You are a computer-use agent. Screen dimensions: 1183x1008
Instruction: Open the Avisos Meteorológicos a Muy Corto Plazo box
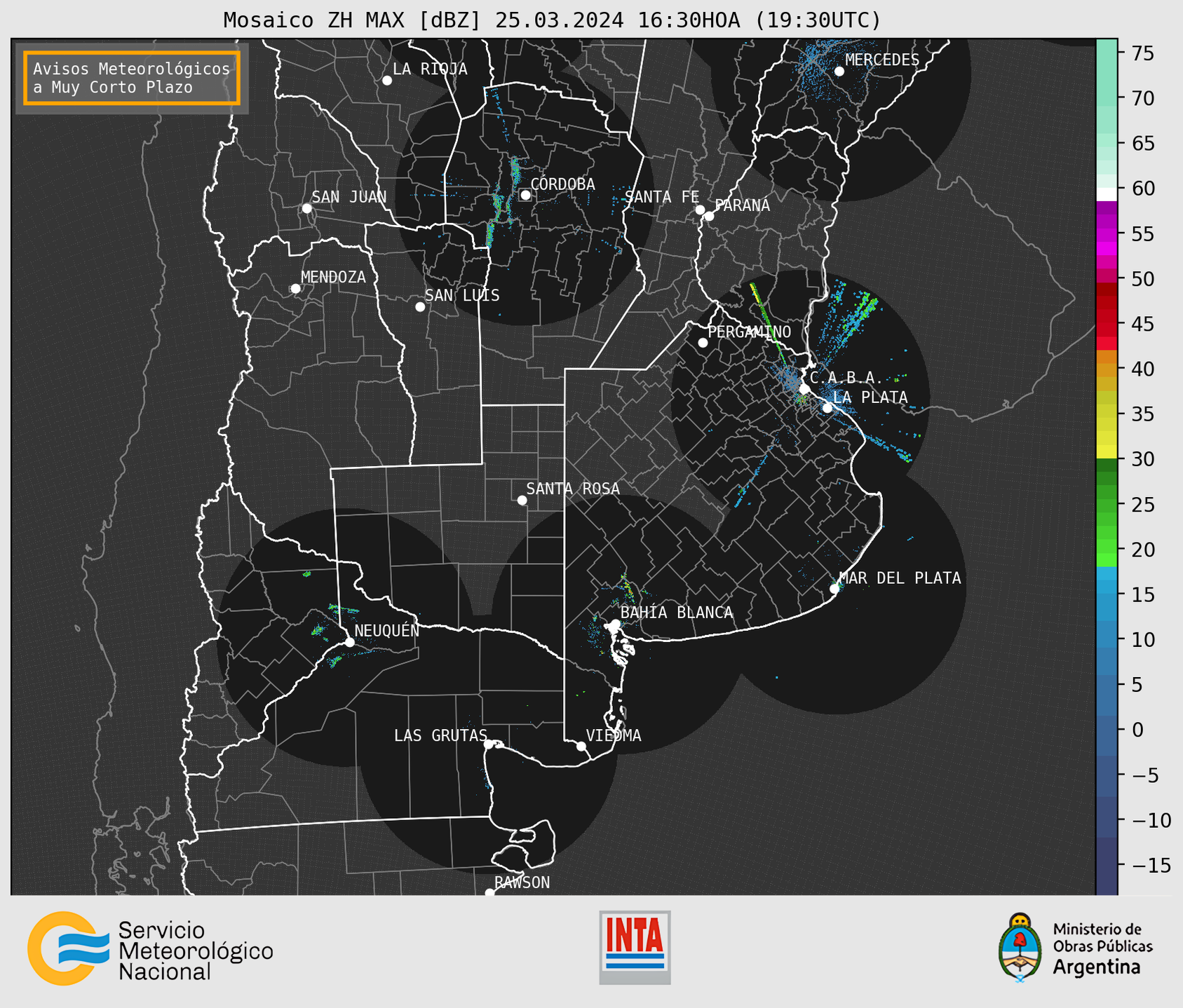(132, 78)
